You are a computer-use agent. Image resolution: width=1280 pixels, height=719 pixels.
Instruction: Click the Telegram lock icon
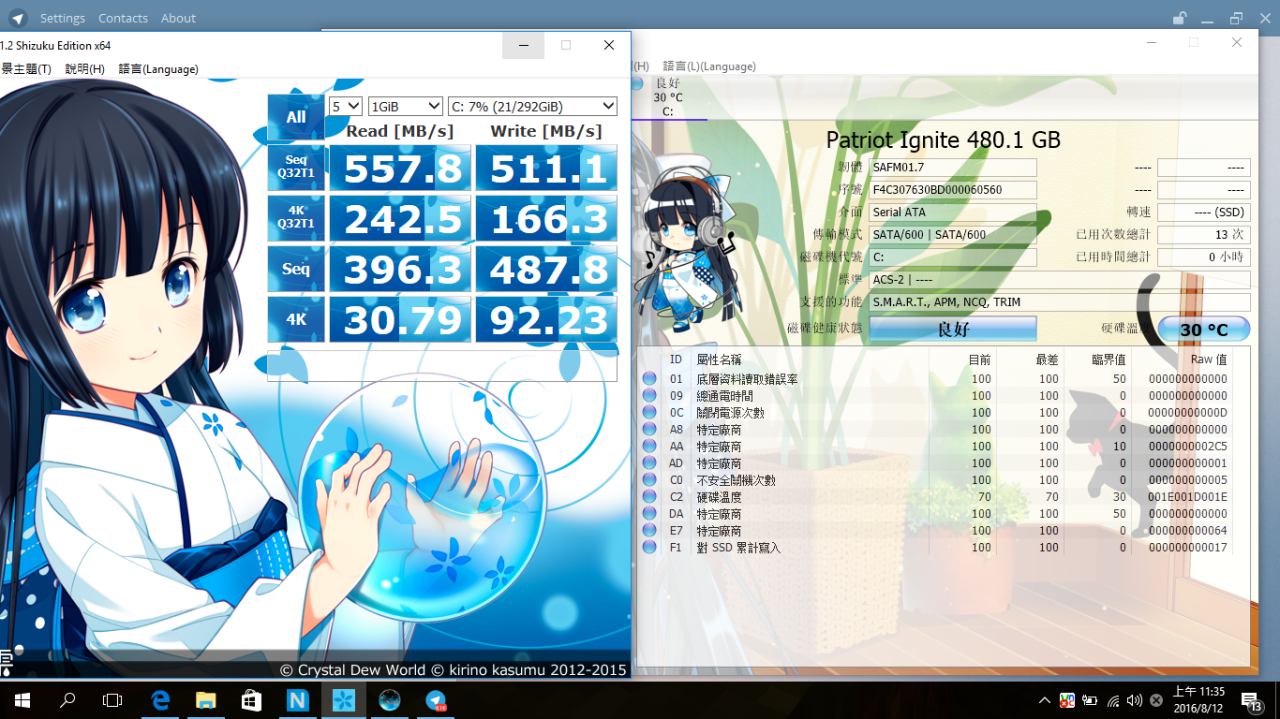(x=1180, y=18)
